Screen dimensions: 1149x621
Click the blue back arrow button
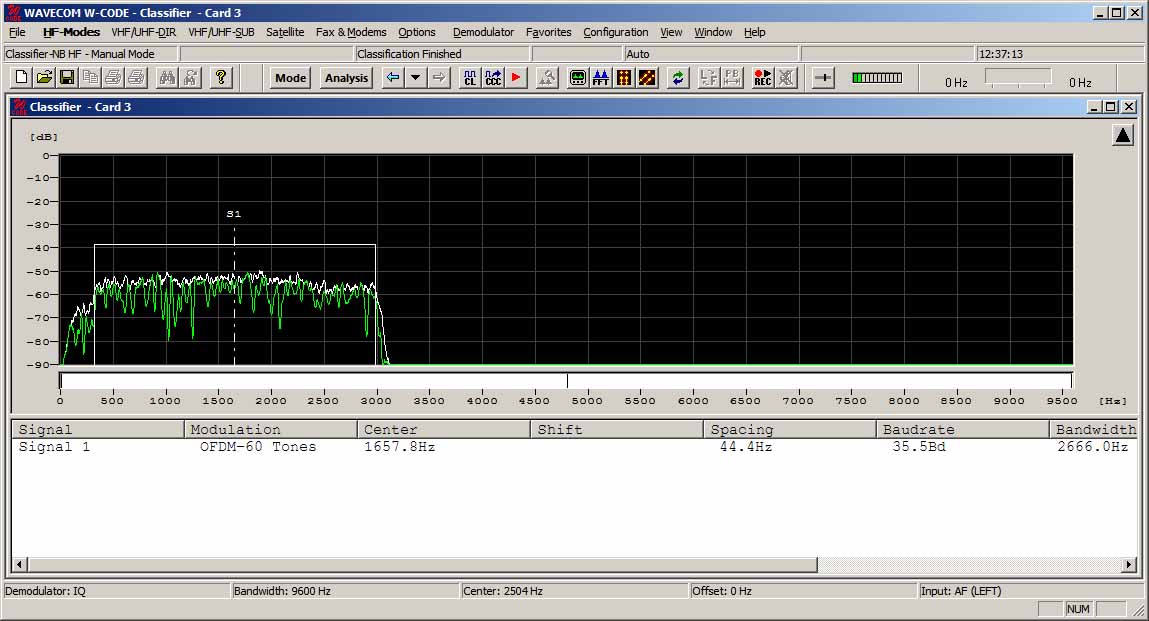coord(393,78)
